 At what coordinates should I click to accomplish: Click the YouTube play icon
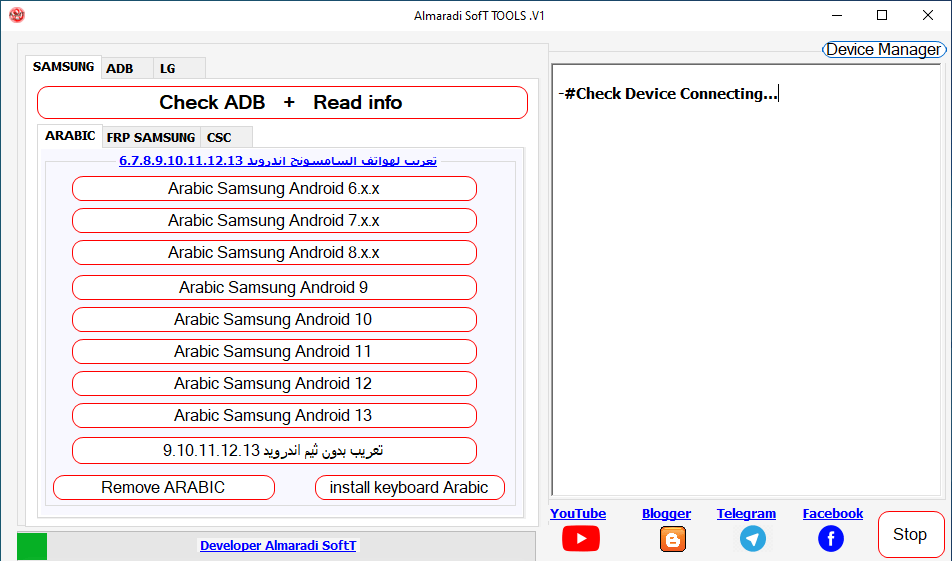click(x=580, y=539)
